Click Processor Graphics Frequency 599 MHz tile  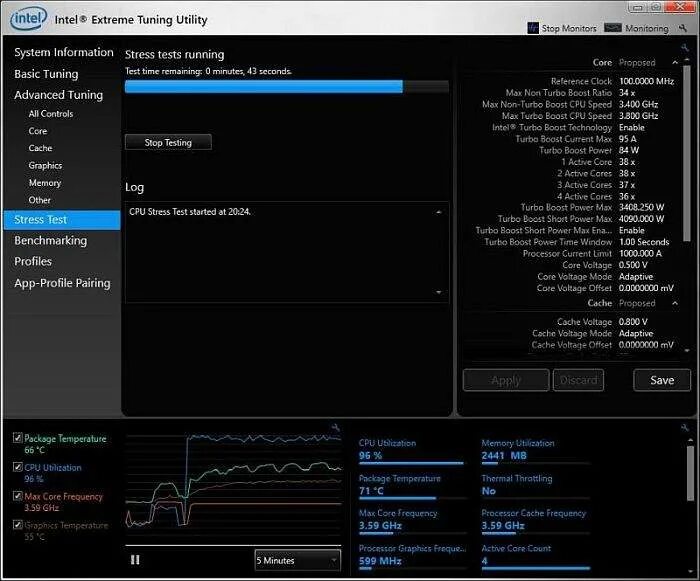click(x=412, y=556)
